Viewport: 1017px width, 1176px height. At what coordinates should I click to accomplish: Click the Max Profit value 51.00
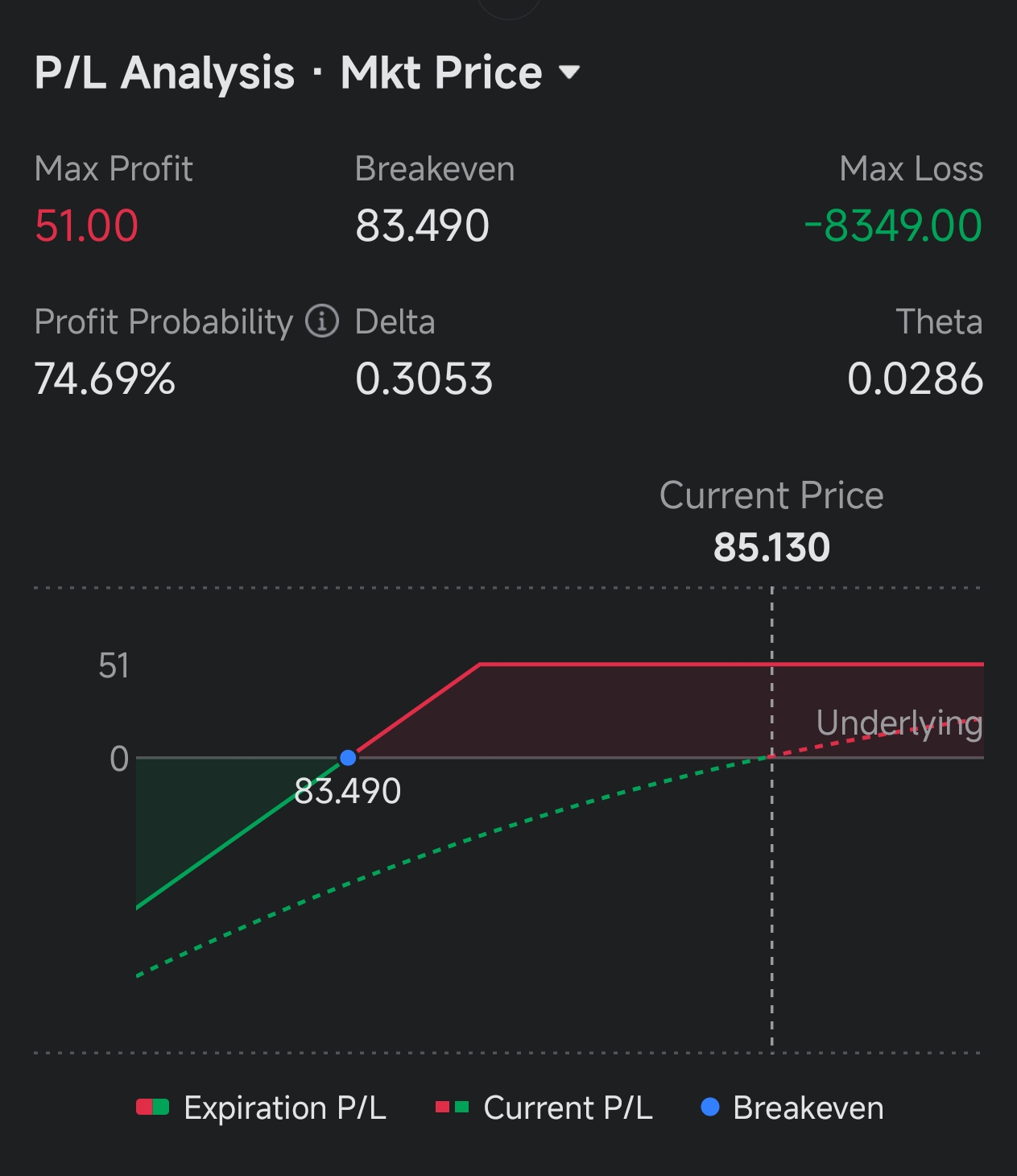(86, 226)
